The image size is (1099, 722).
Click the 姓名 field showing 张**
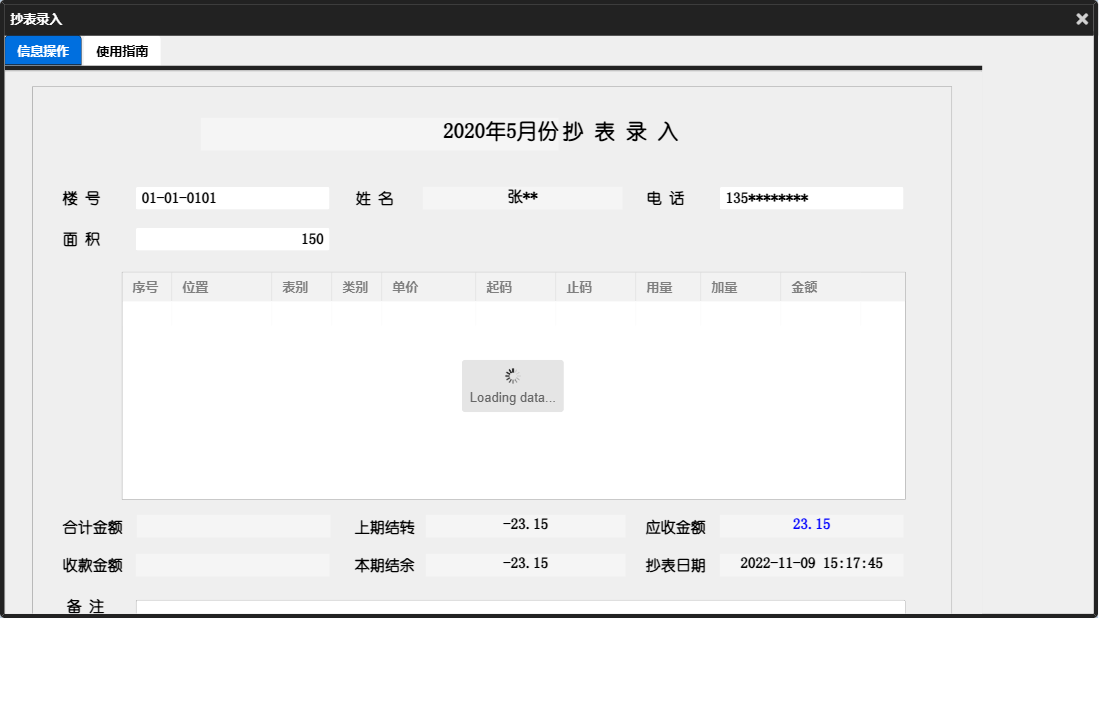pyautogui.click(x=521, y=197)
